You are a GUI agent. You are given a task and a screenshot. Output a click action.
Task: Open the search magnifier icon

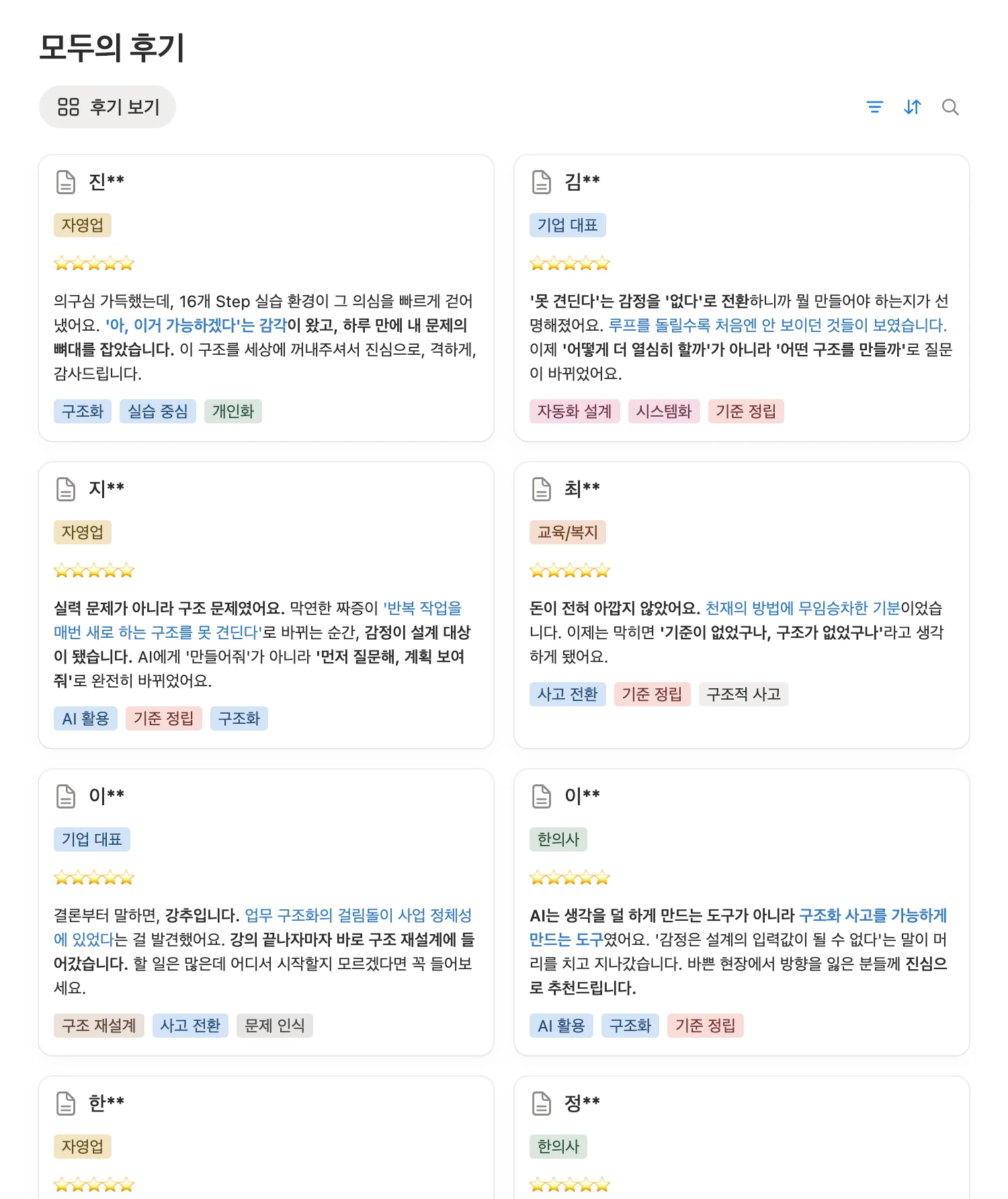point(950,107)
